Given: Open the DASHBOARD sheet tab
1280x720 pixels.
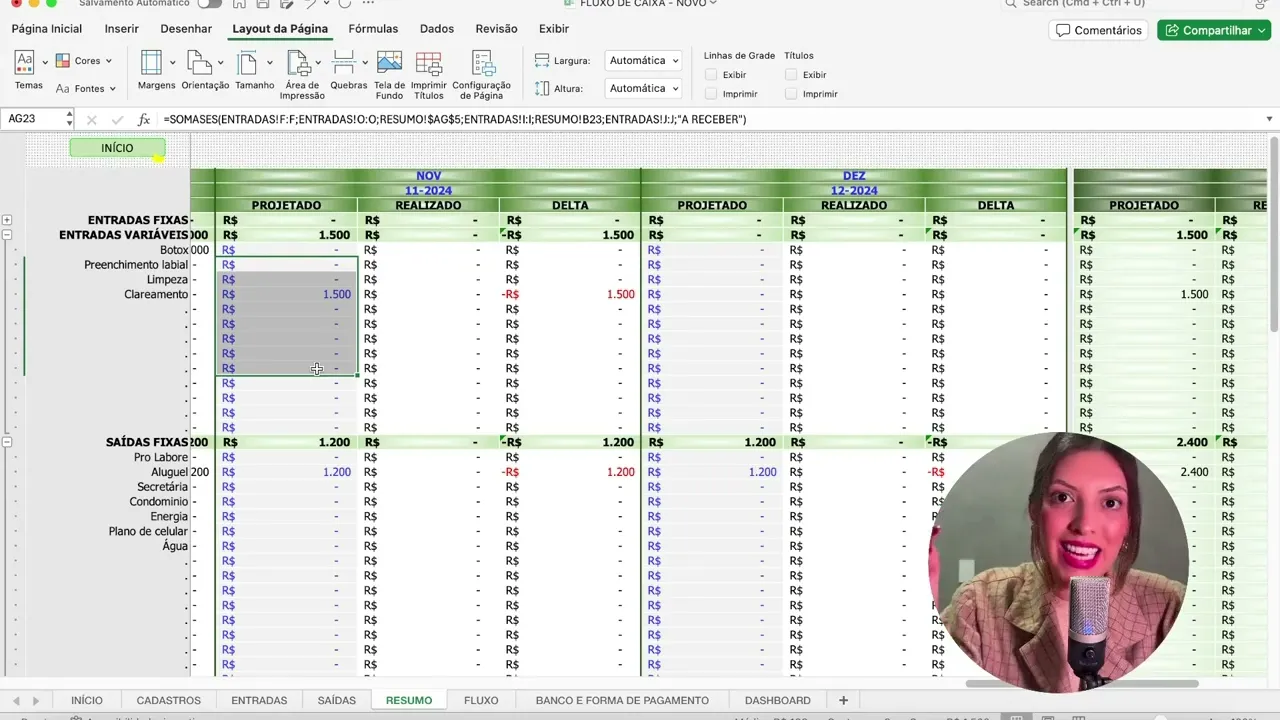Looking at the screenshot, I should [x=778, y=700].
